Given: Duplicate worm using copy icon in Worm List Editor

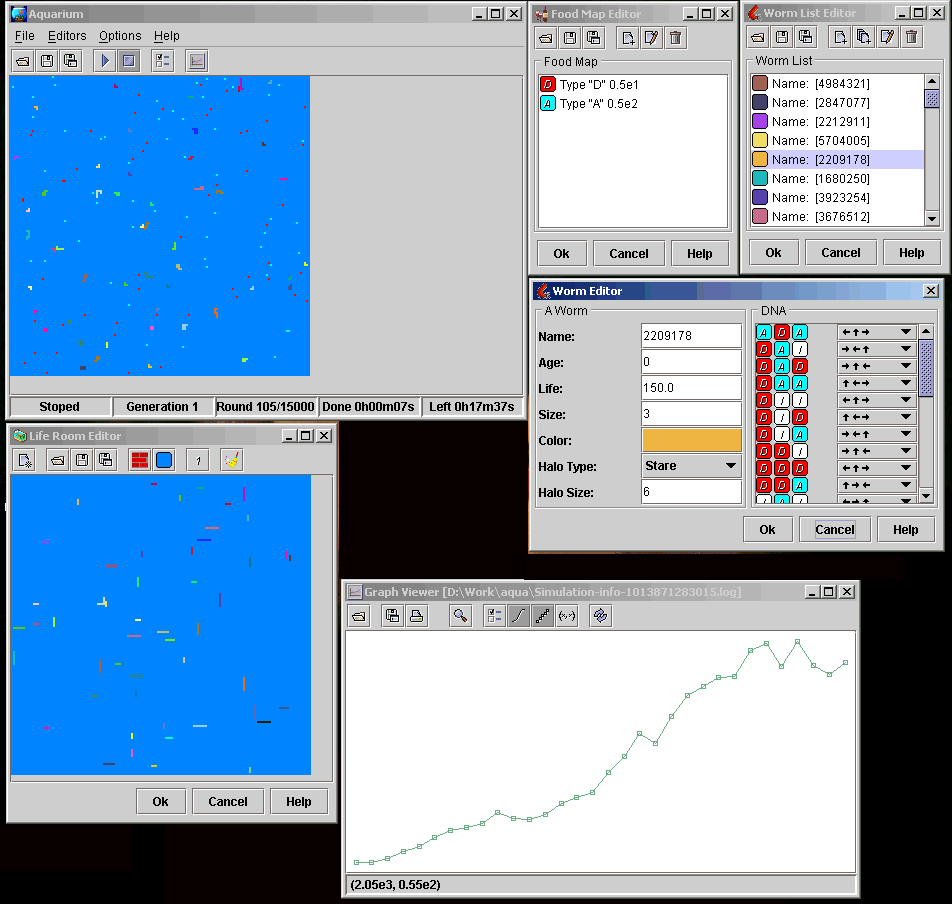Looking at the screenshot, I should tap(863, 38).
